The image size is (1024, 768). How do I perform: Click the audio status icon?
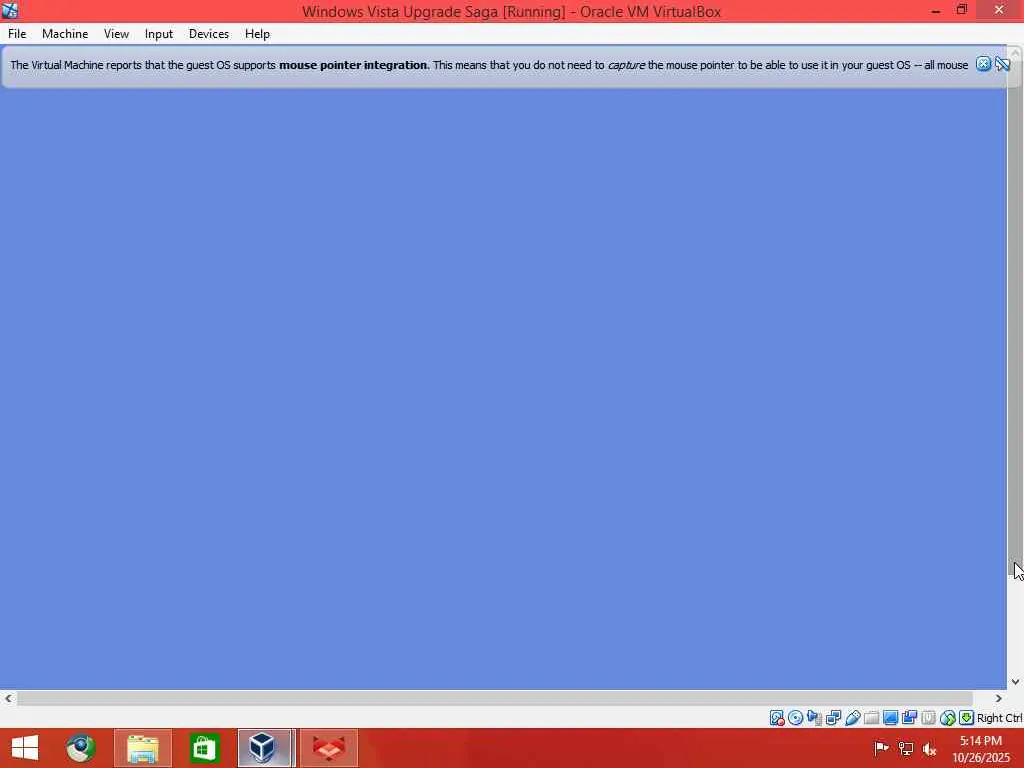pyautogui.click(x=814, y=718)
